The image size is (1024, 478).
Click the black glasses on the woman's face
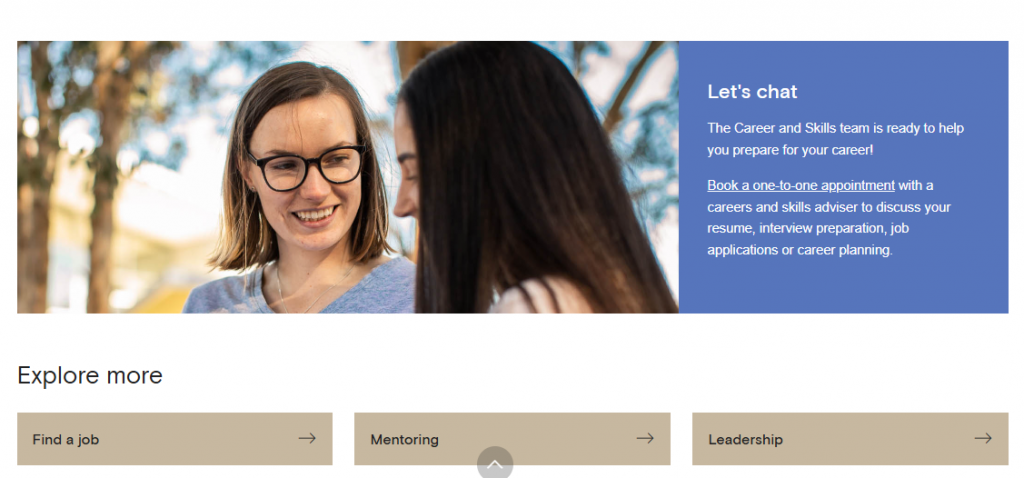click(305, 167)
